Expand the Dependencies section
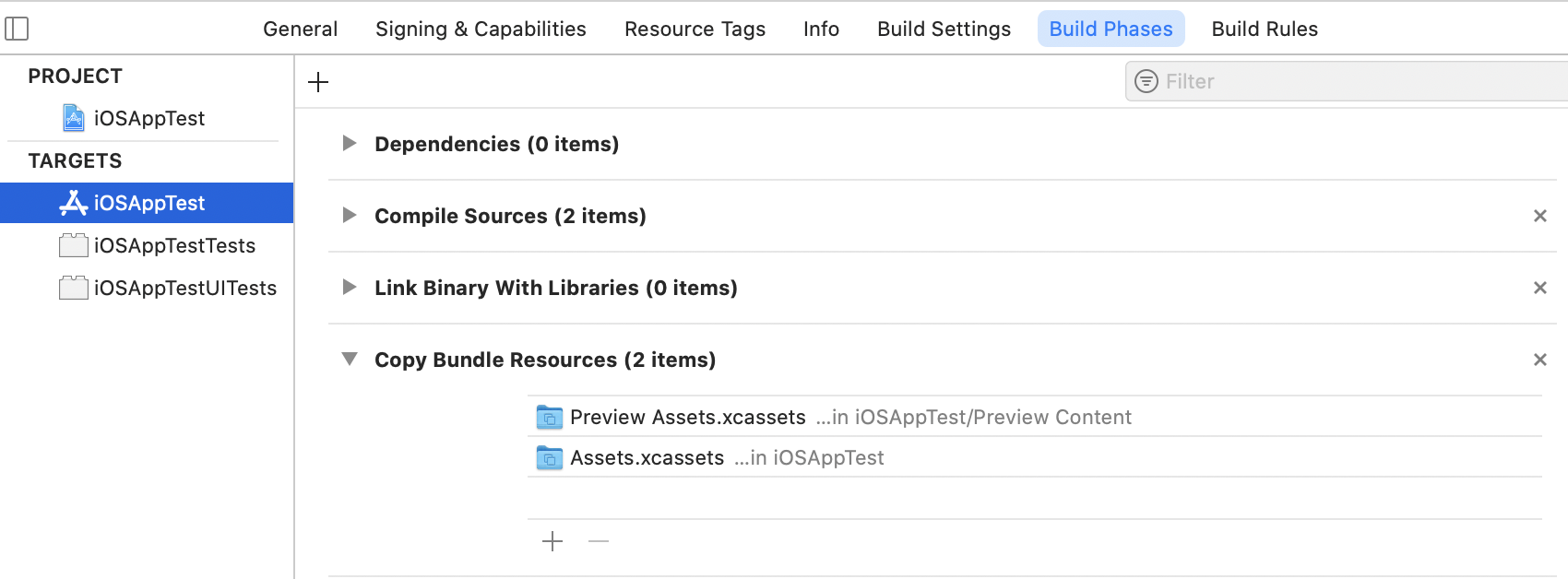The height and width of the screenshot is (579, 1568). (350, 143)
